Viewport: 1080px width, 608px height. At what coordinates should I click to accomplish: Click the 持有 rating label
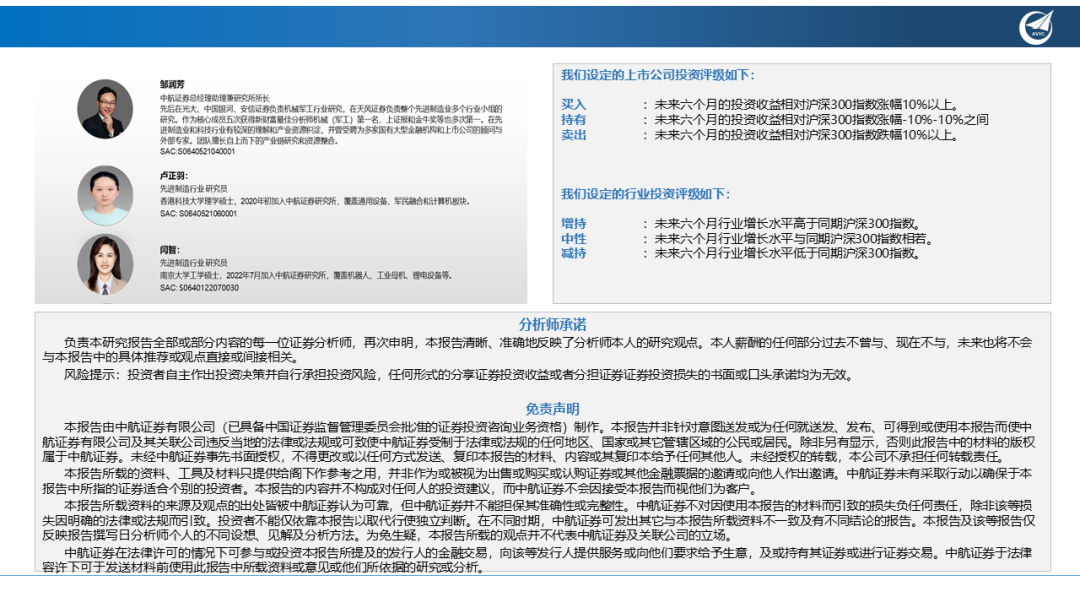coord(573,120)
